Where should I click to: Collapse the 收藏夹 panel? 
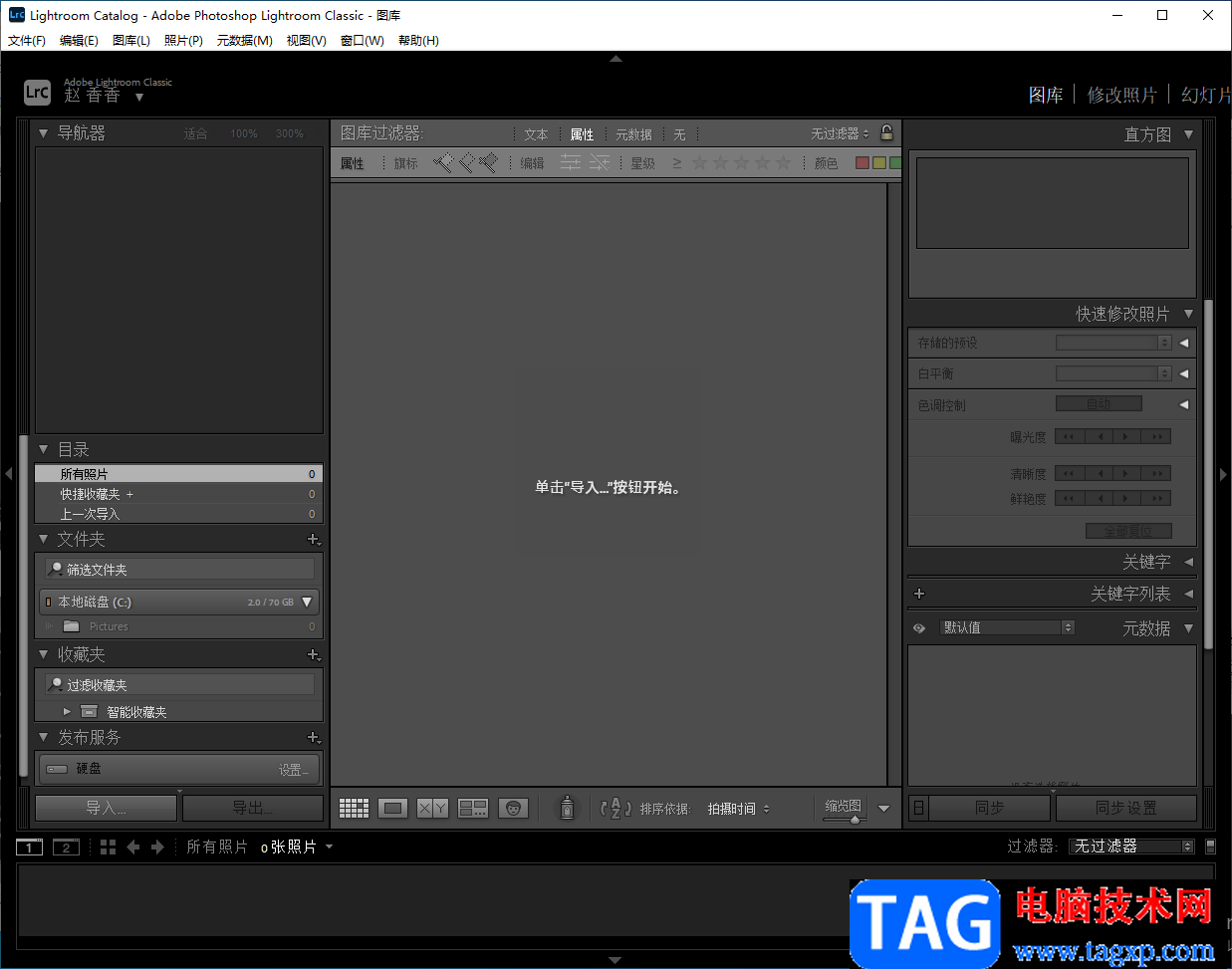[43, 654]
